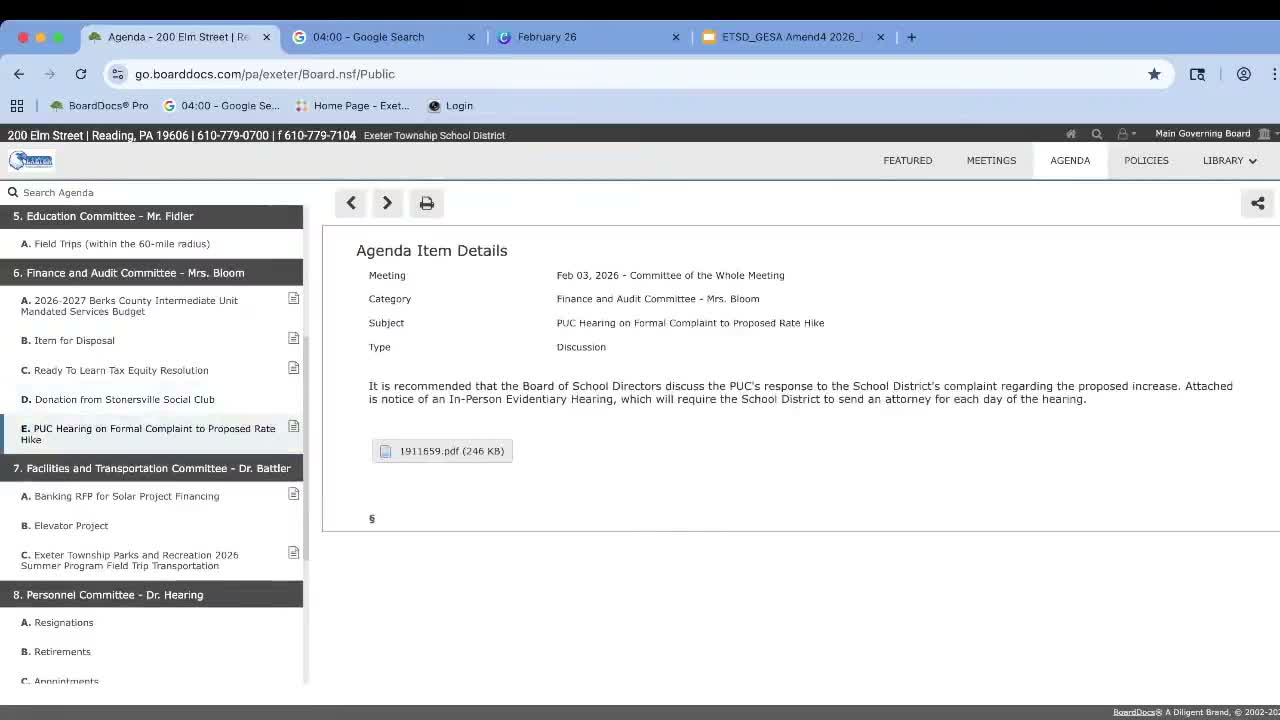
Task: Open attachment icon beside Item for Disposal
Action: pyautogui.click(x=293, y=339)
